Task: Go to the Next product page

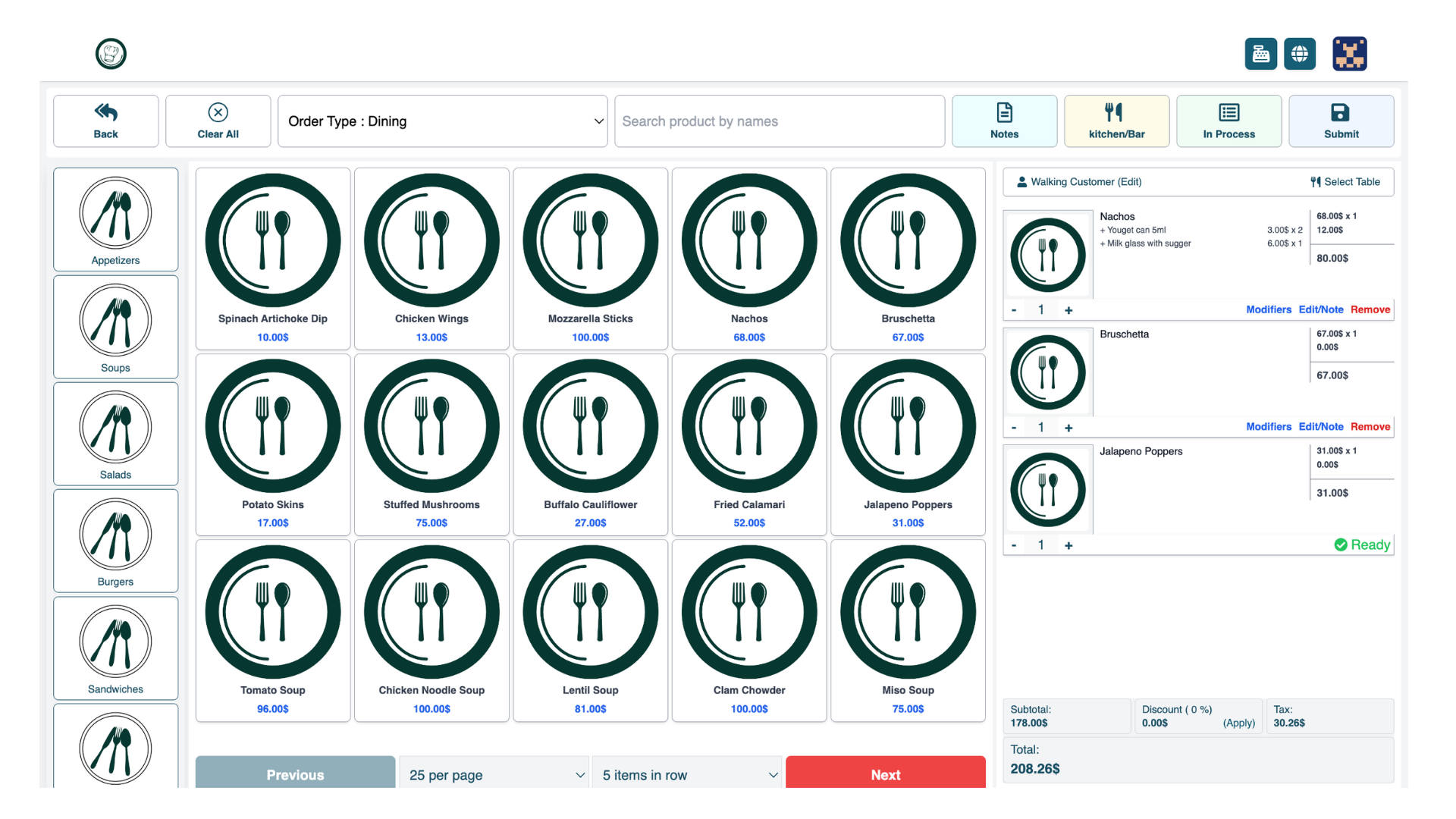Action: 885,774
